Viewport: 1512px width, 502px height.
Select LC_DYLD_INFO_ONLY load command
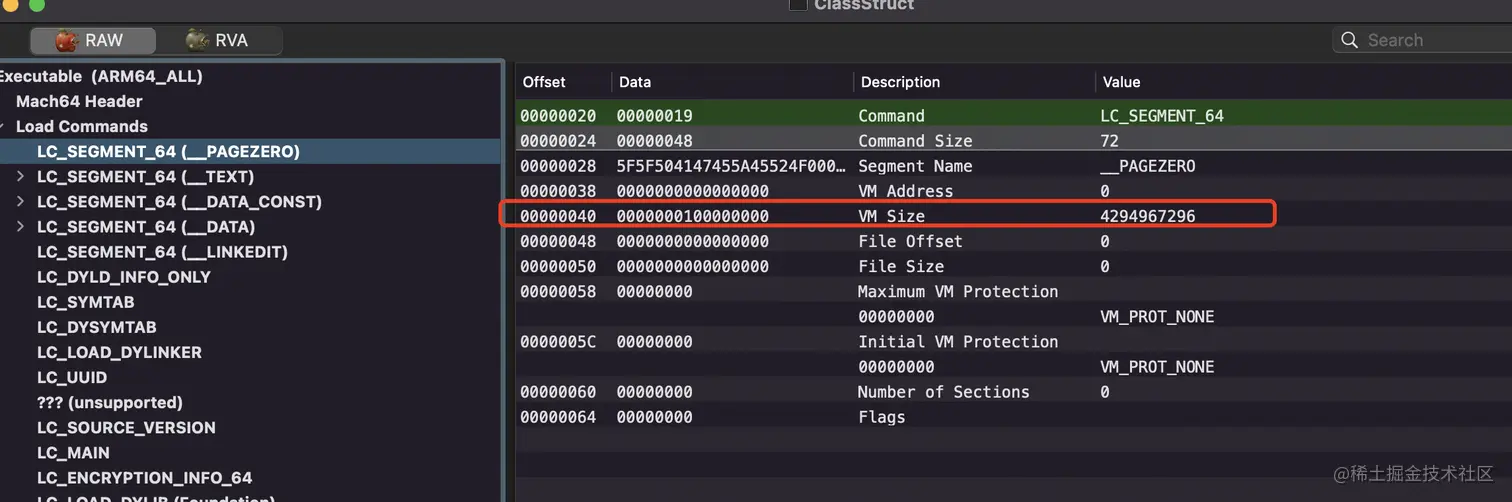point(124,277)
